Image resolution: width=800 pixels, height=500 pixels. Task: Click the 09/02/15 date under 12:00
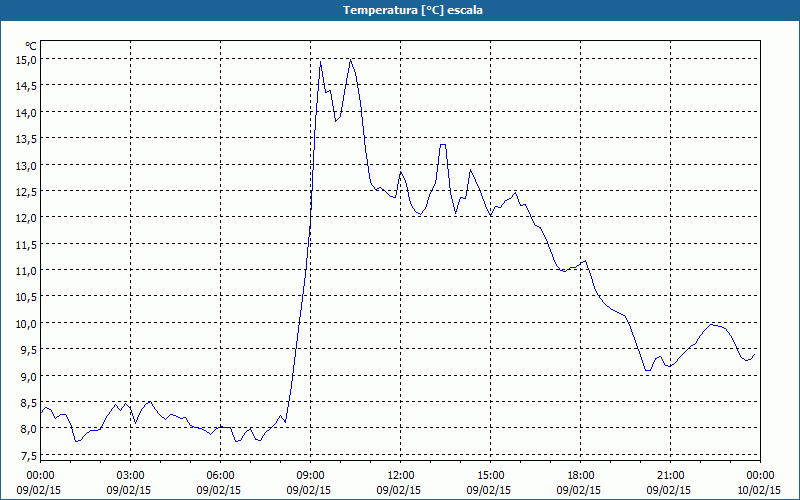399,490
